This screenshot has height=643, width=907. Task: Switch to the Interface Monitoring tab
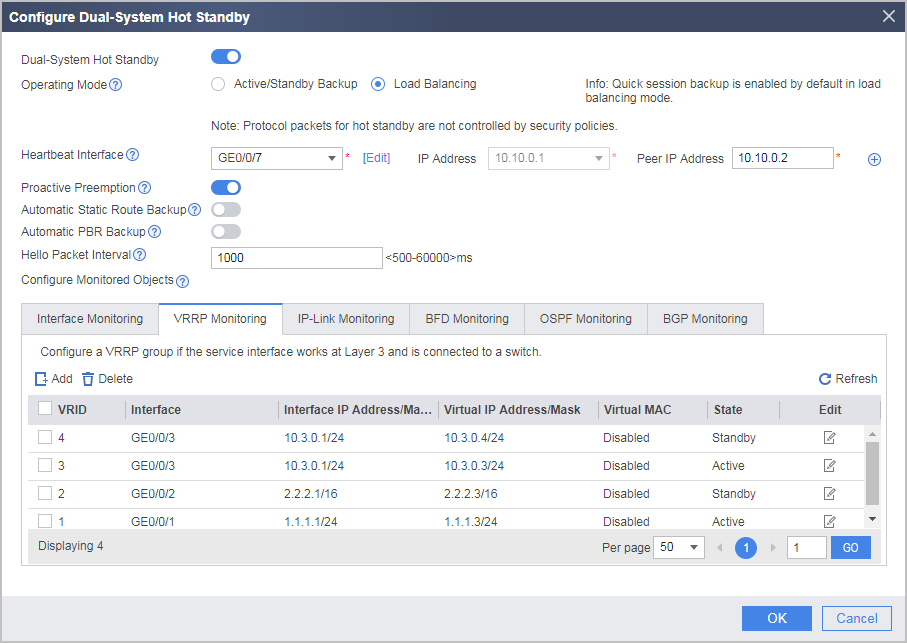[x=90, y=319]
